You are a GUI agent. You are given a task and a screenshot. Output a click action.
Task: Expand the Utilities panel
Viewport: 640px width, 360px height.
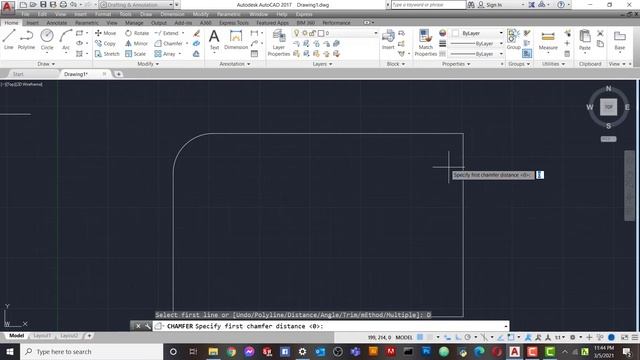point(553,64)
